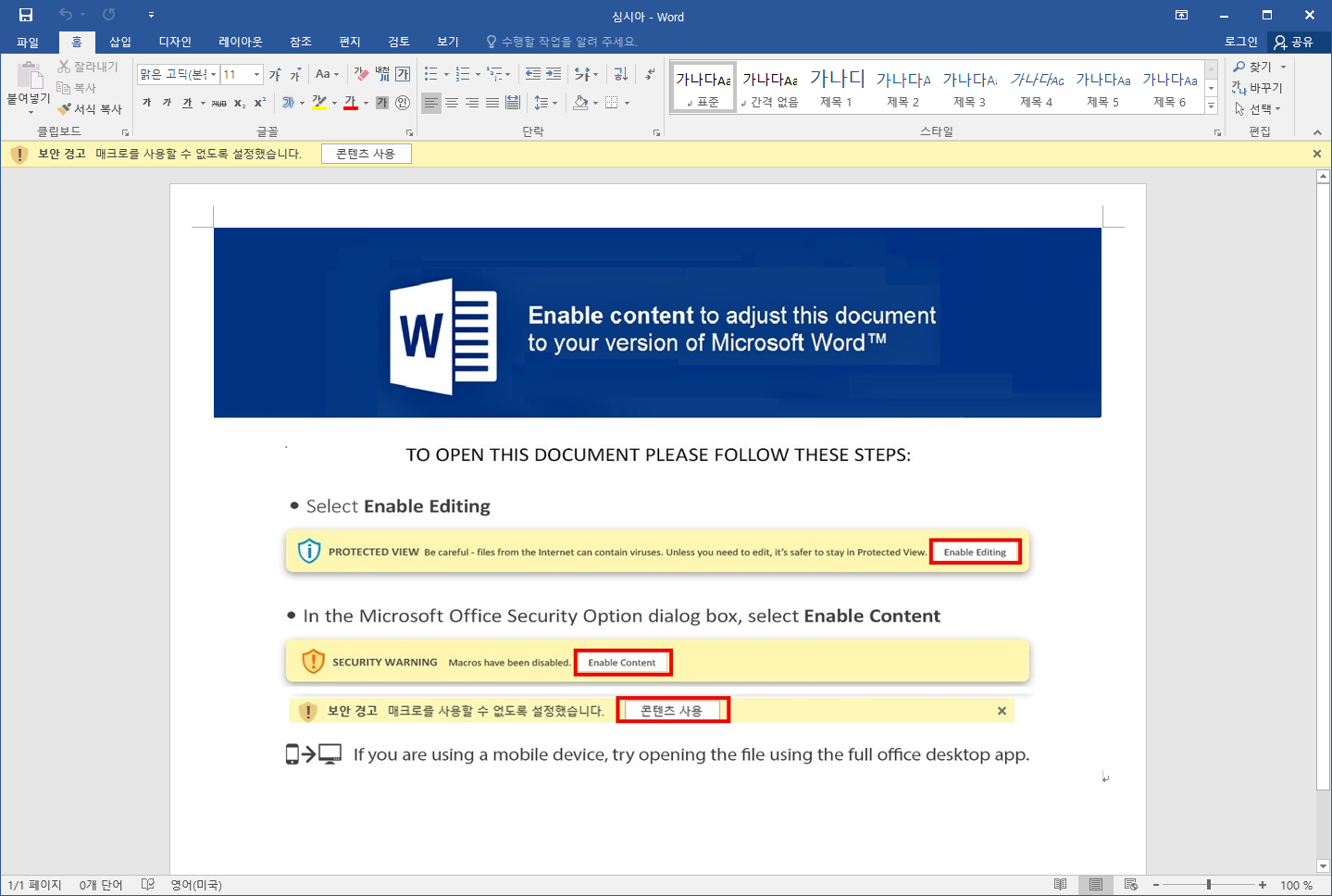This screenshot has height=896, width=1332.
Task: Click the Bullets list icon
Action: [x=431, y=74]
